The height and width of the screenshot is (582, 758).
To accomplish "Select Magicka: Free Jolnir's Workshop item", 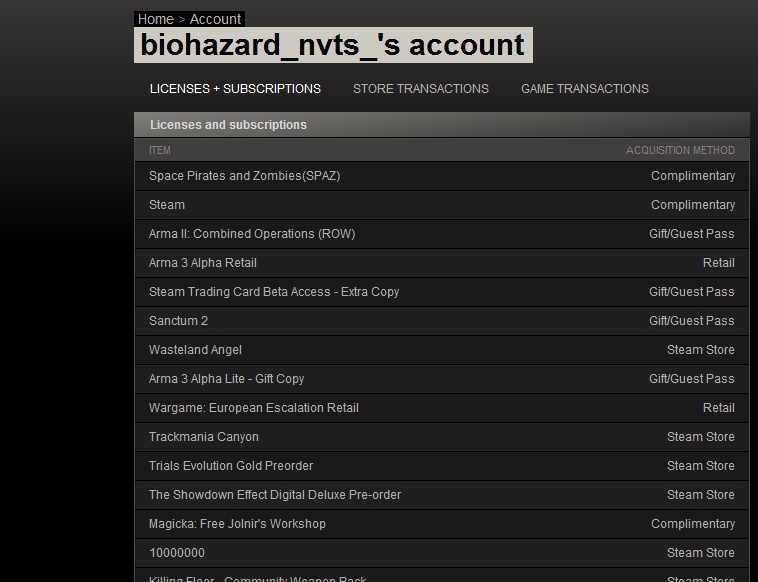I will [237, 524].
